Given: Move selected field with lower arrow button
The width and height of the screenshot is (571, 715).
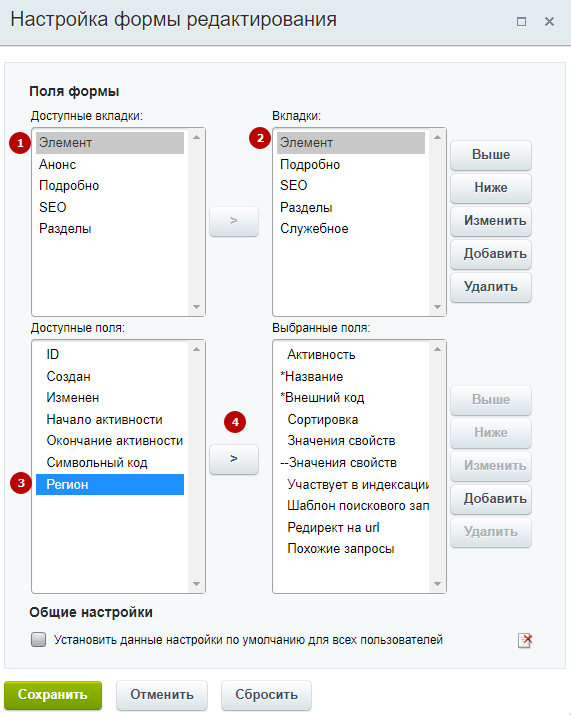Looking at the screenshot, I should [x=234, y=459].
